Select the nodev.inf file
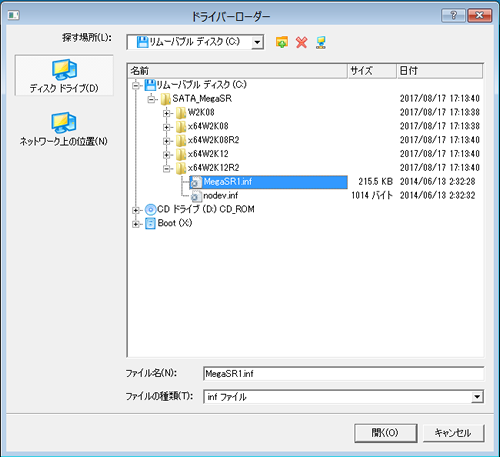 coord(220,196)
